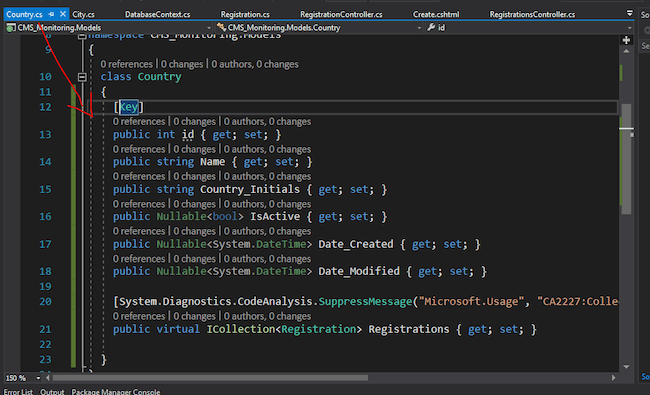Click the vertical scrollbar thumb

(x=626, y=159)
